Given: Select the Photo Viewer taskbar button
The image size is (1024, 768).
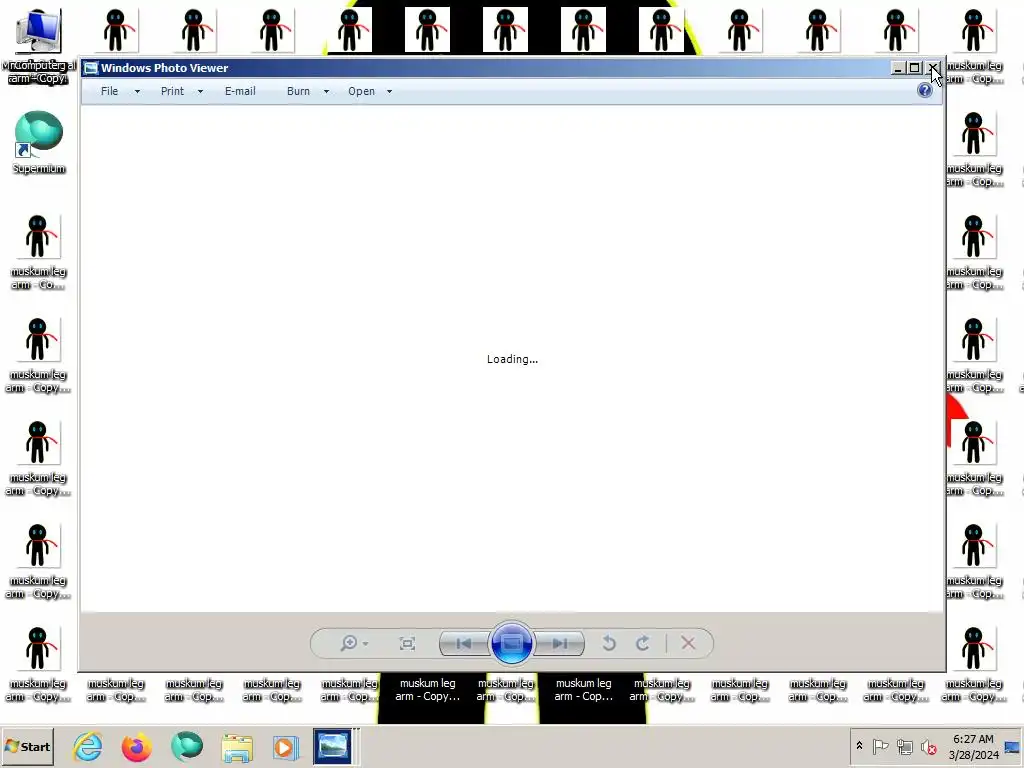Looking at the screenshot, I should [334, 746].
